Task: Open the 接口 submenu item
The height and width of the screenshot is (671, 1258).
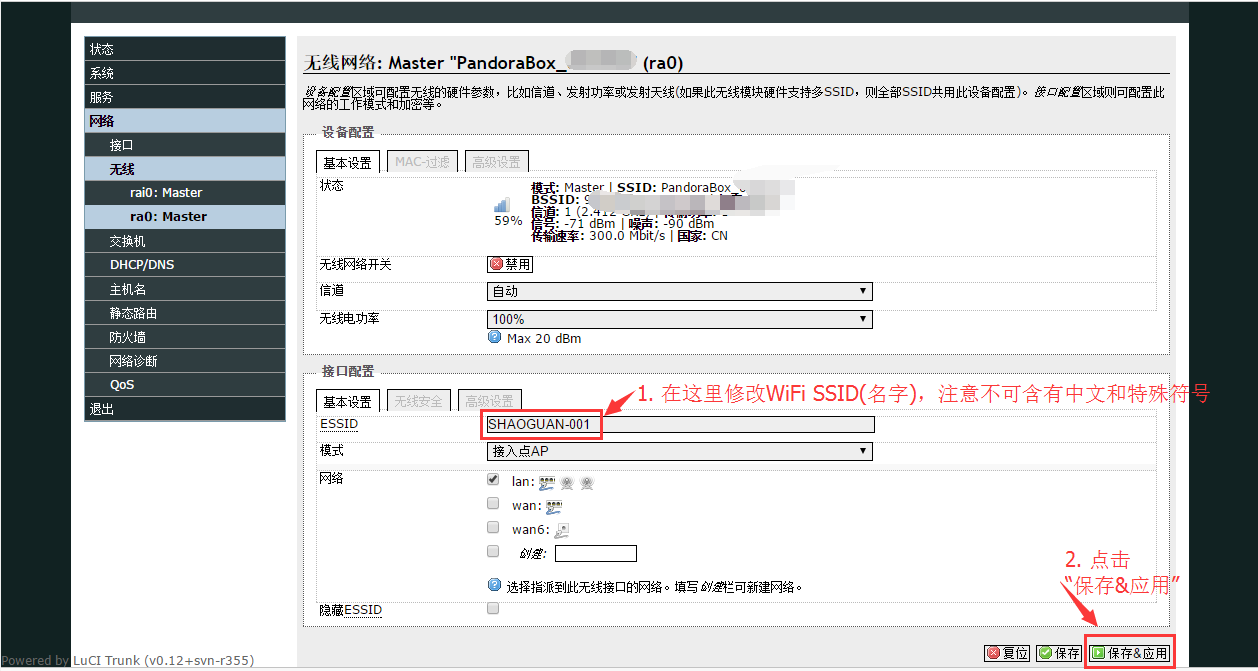Action: click(x=185, y=145)
